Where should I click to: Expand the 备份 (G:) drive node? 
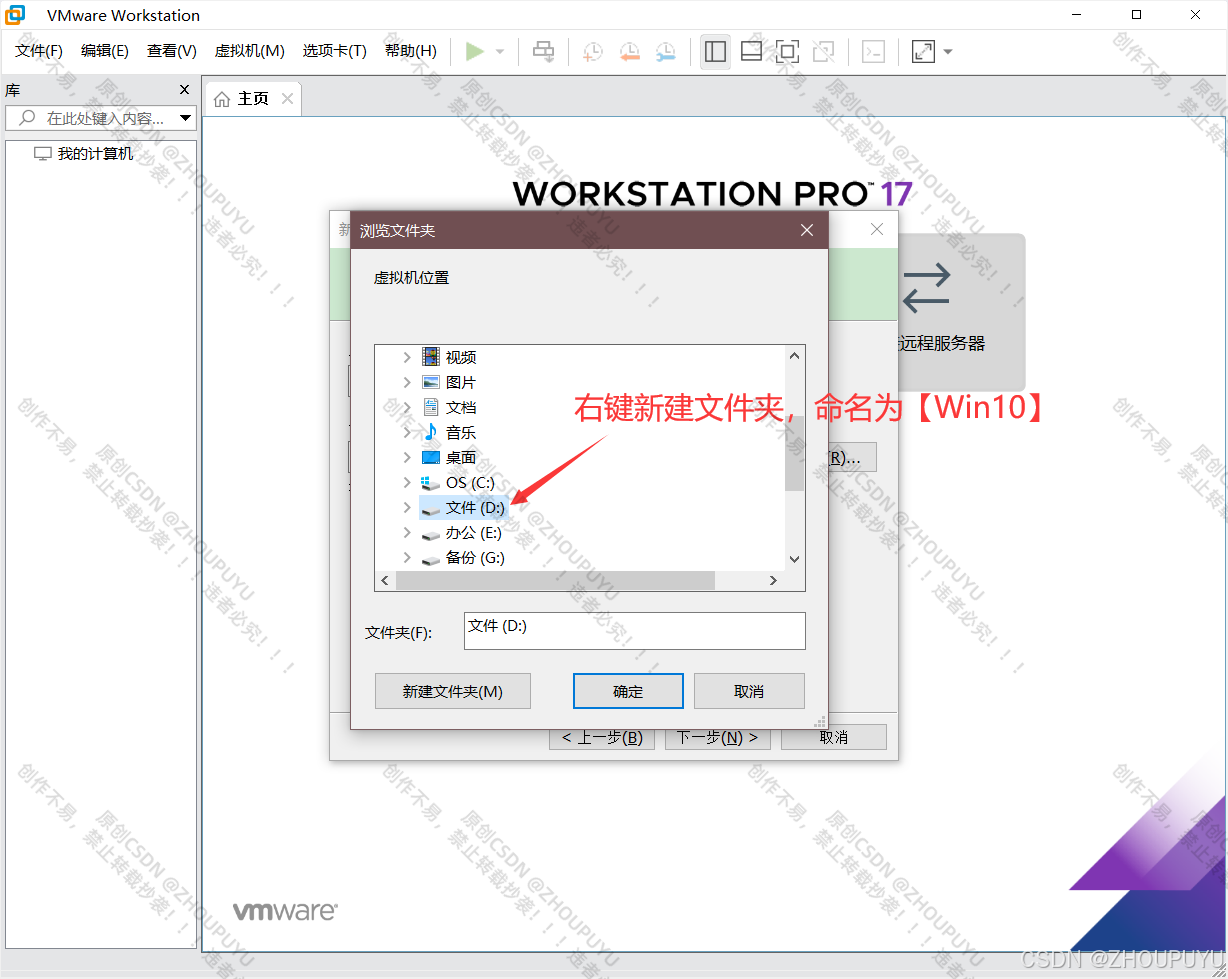coord(406,557)
